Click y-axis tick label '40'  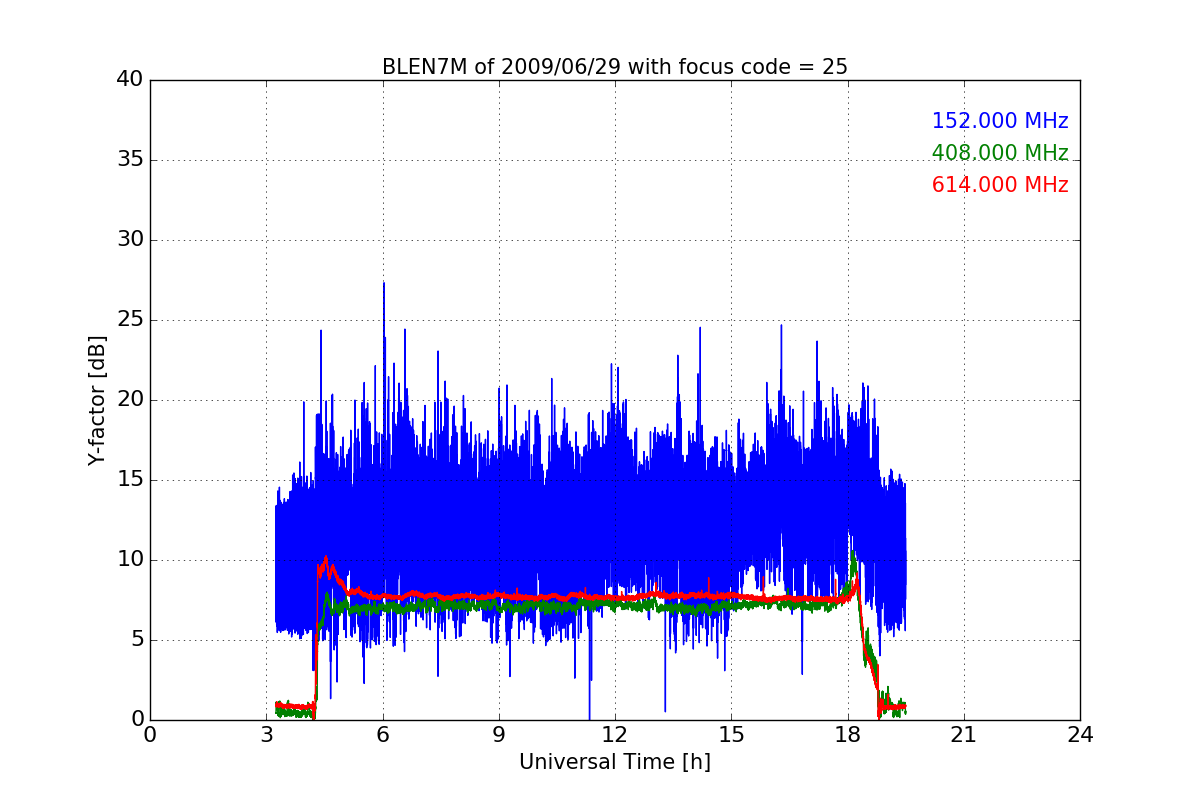(x=130, y=80)
